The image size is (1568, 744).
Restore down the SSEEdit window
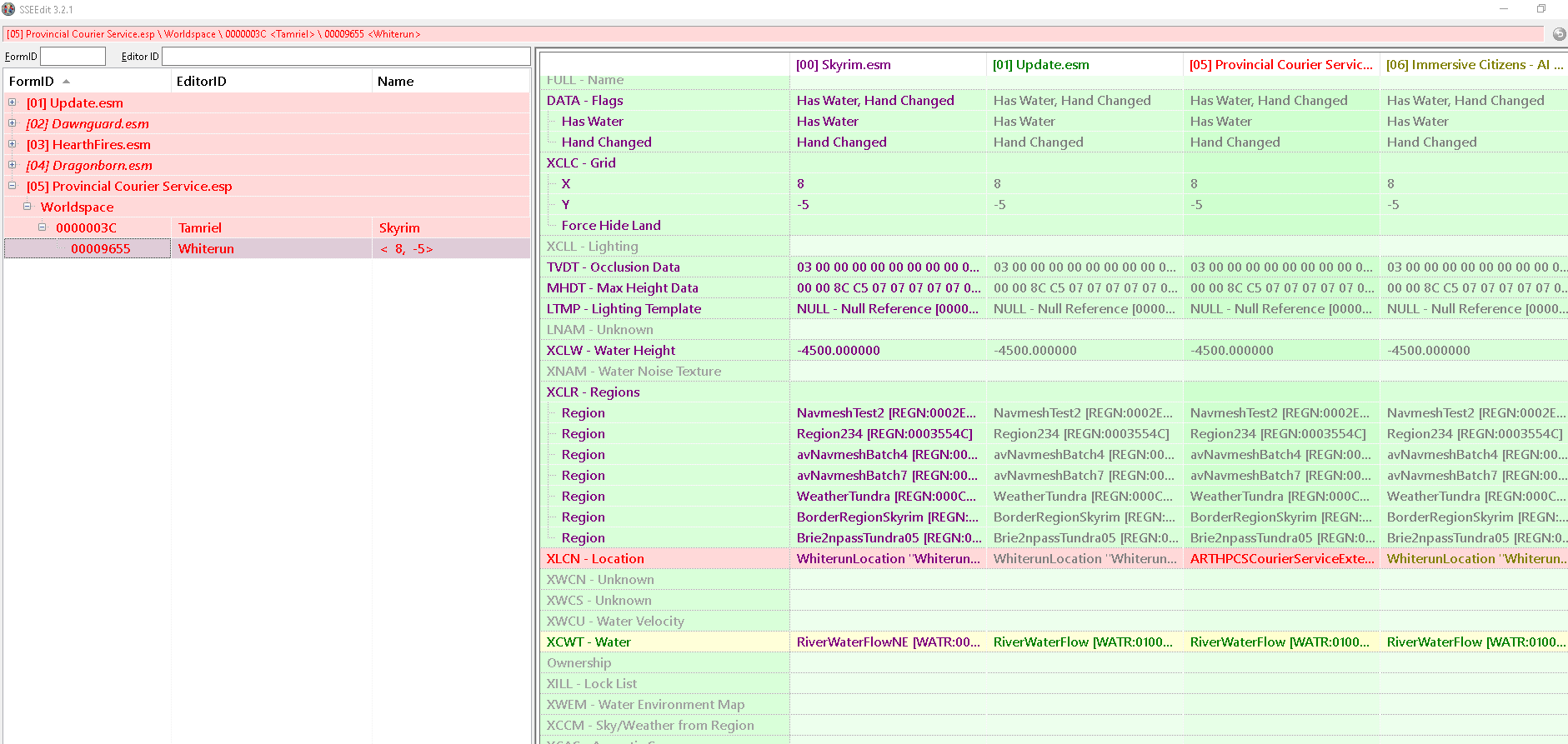1540,9
